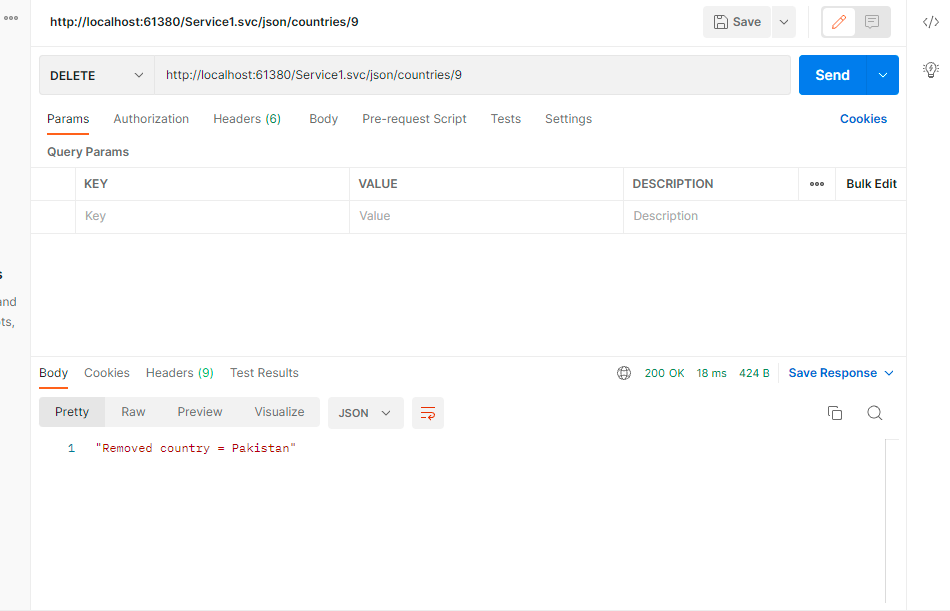Screen dimensions: 950x611
Task: Click the Value query parameter field
Action: [x=486, y=216]
